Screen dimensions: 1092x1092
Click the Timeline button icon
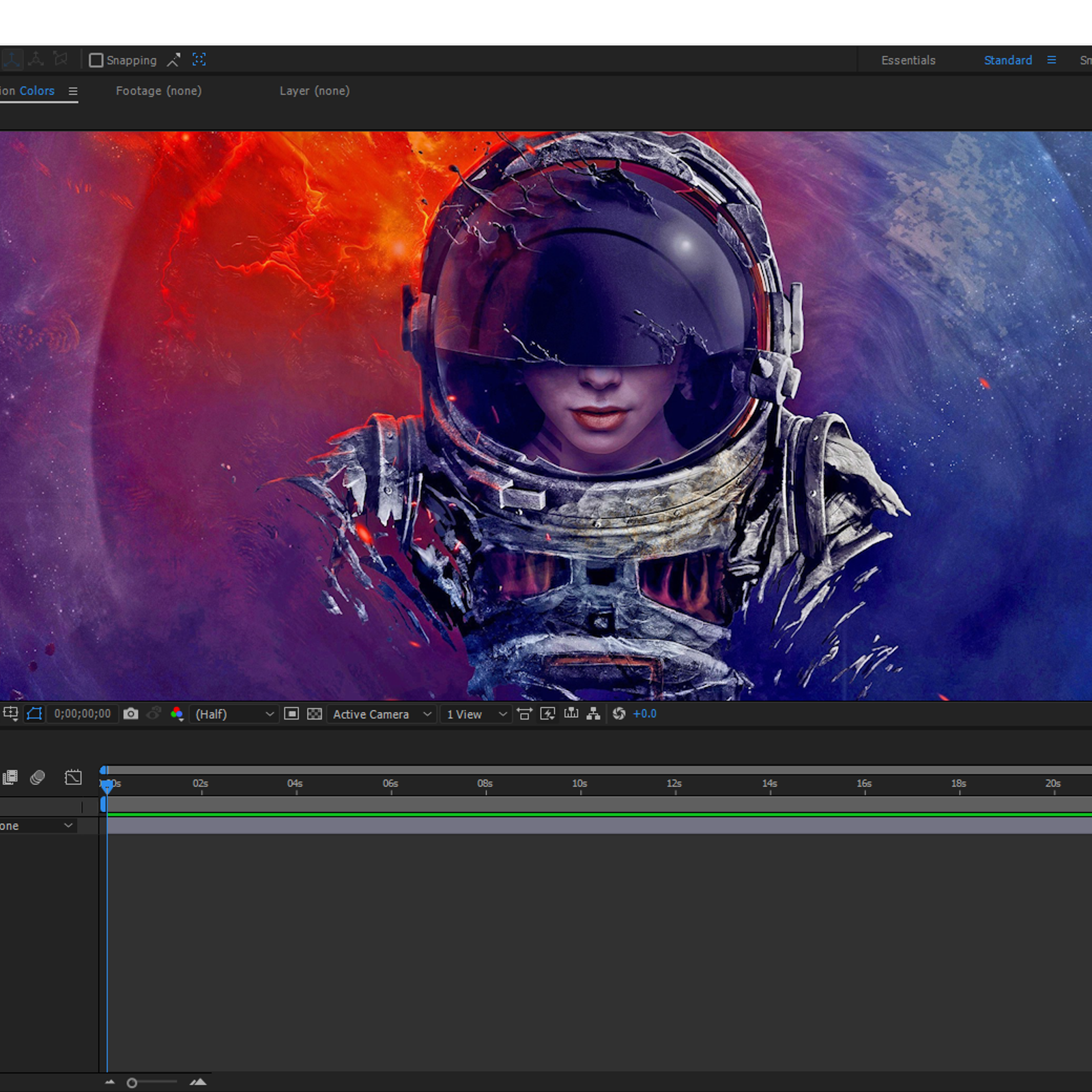[x=571, y=714]
